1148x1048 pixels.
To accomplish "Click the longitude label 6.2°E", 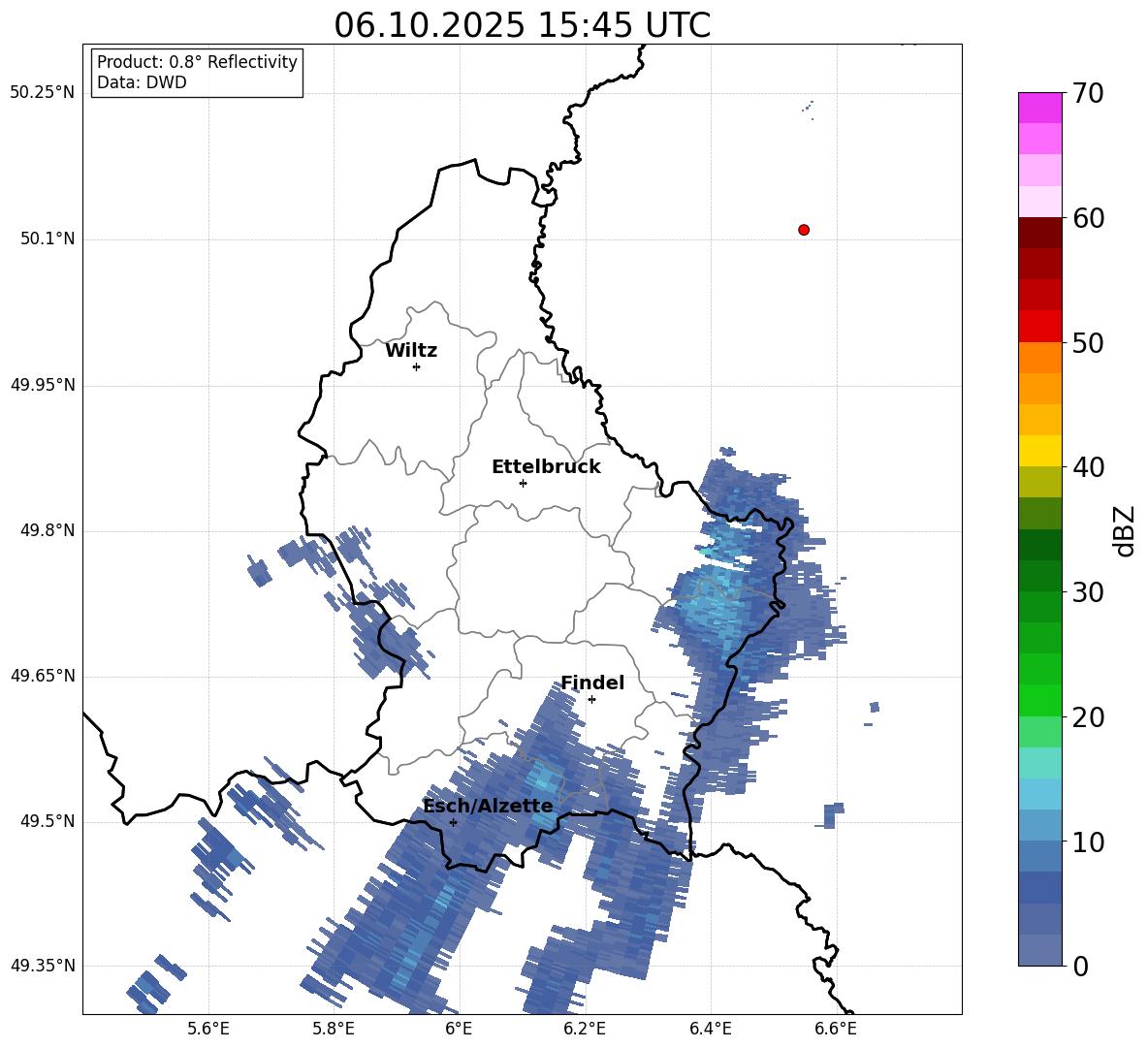I will [585, 1029].
